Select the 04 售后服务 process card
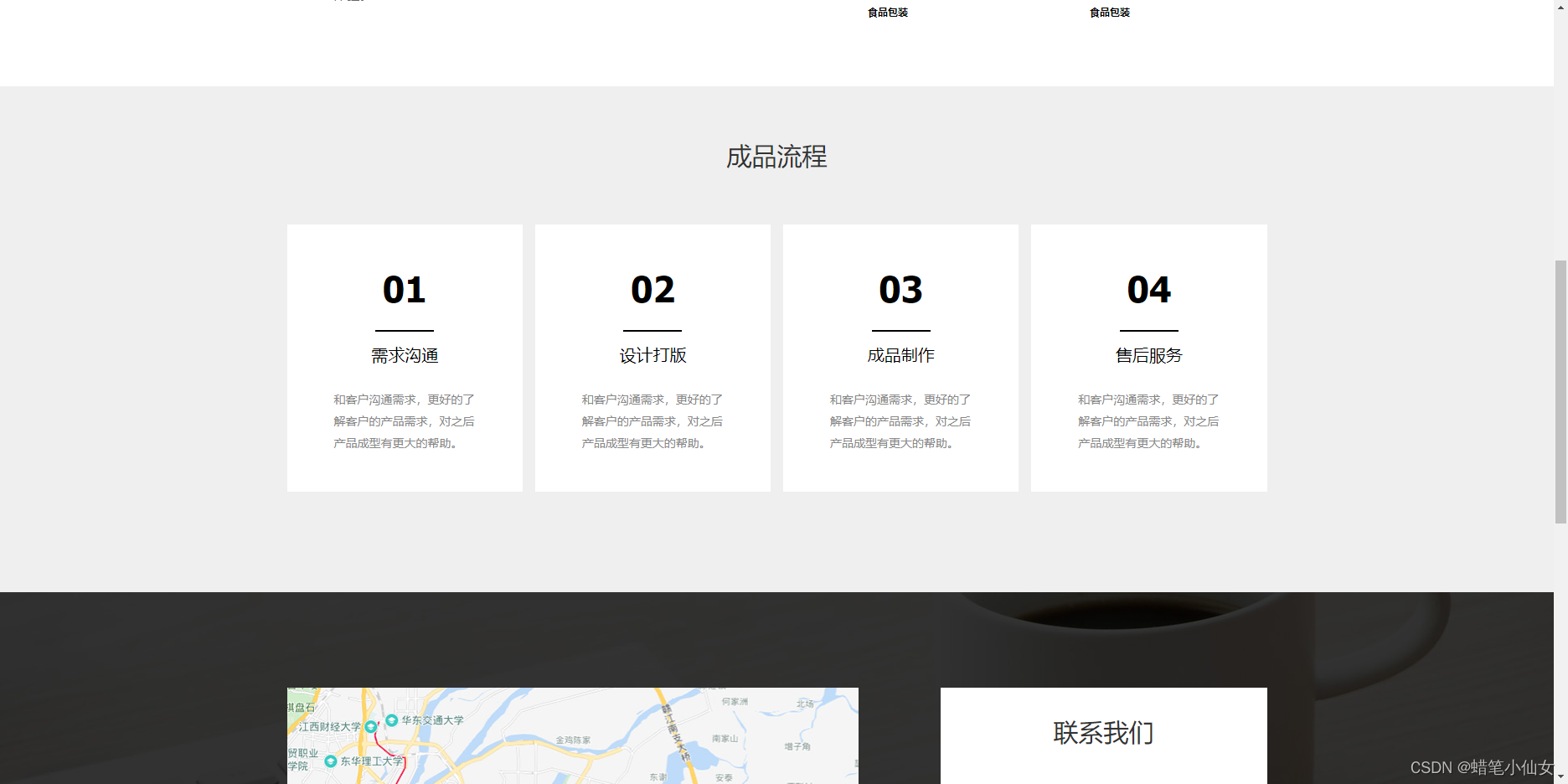The image size is (1568, 784). pos(1148,358)
